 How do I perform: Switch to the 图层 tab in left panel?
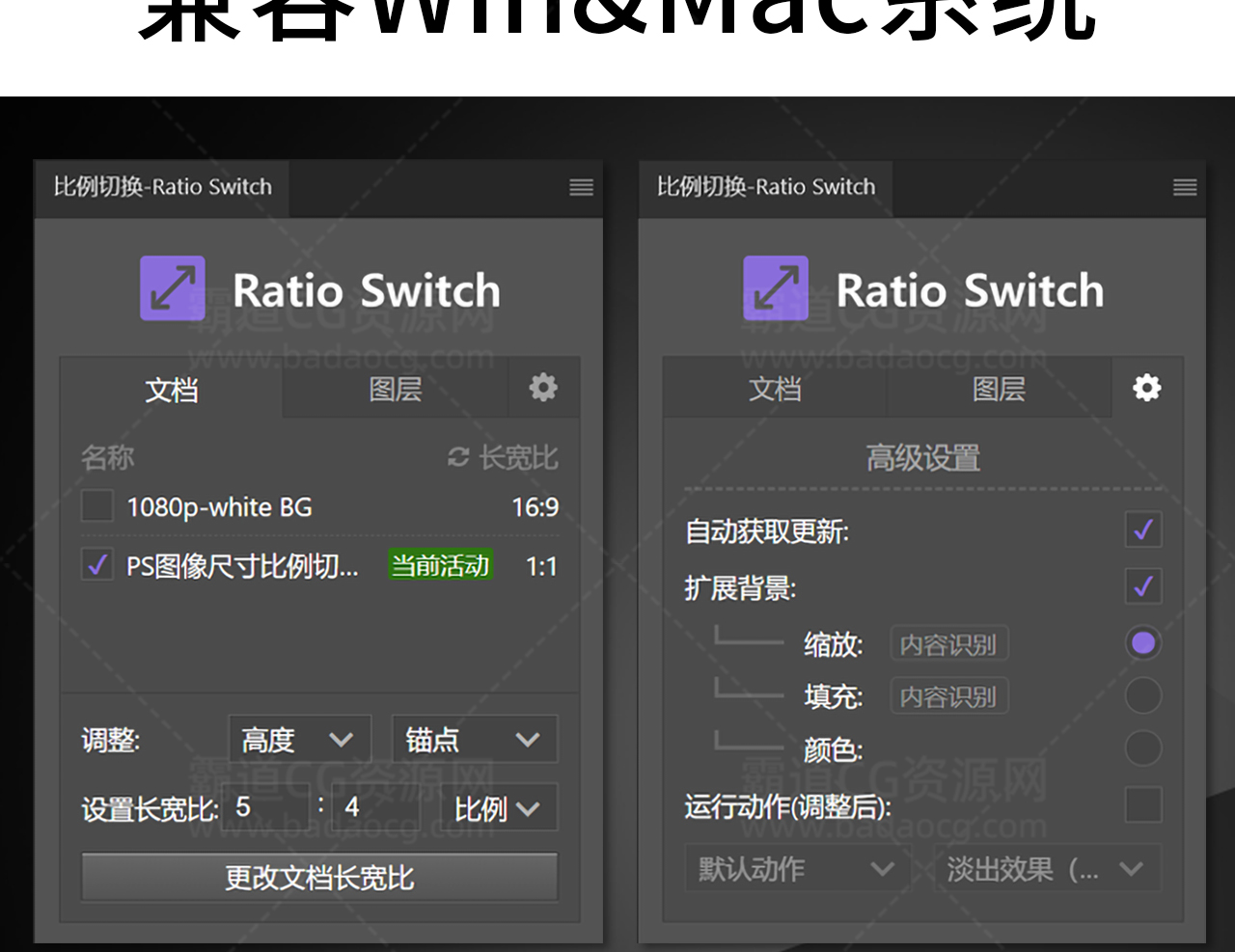(x=395, y=389)
